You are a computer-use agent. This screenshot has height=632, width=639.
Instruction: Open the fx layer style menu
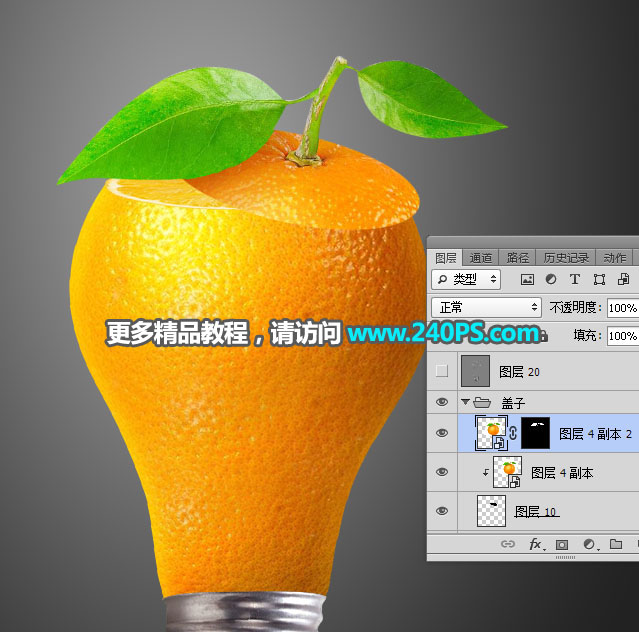[535, 544]
